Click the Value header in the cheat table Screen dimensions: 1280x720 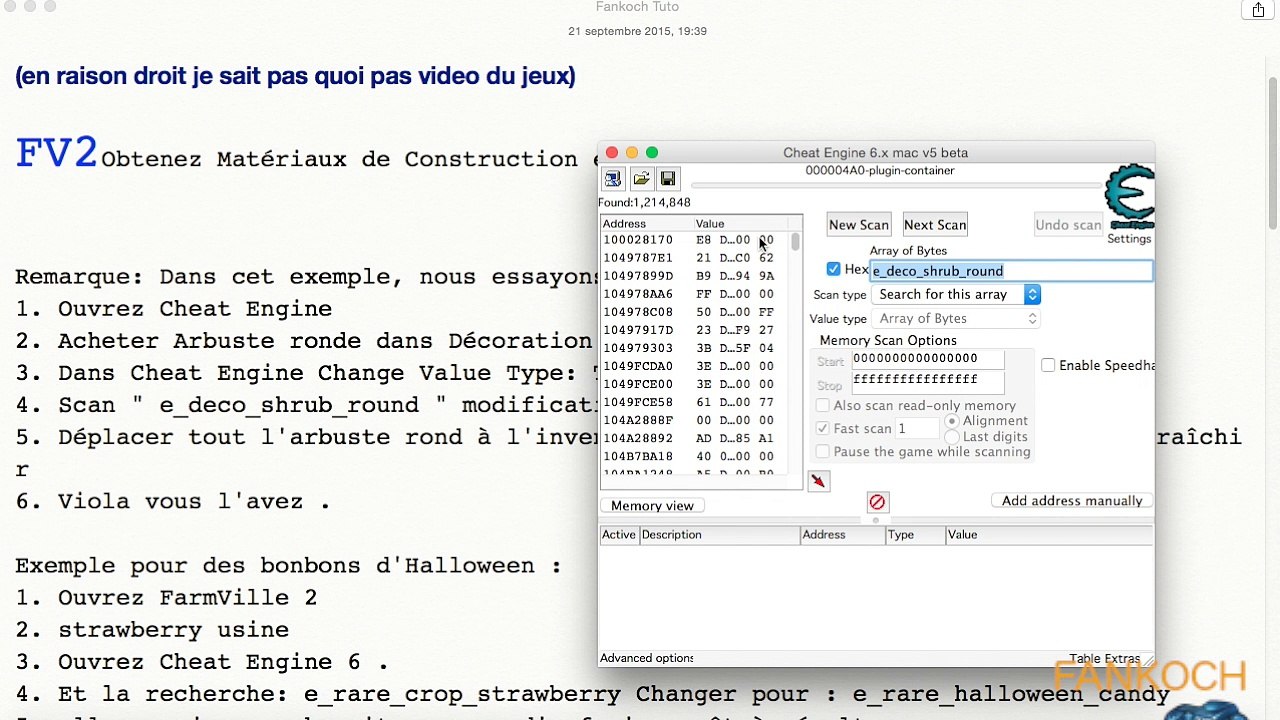1050,535
